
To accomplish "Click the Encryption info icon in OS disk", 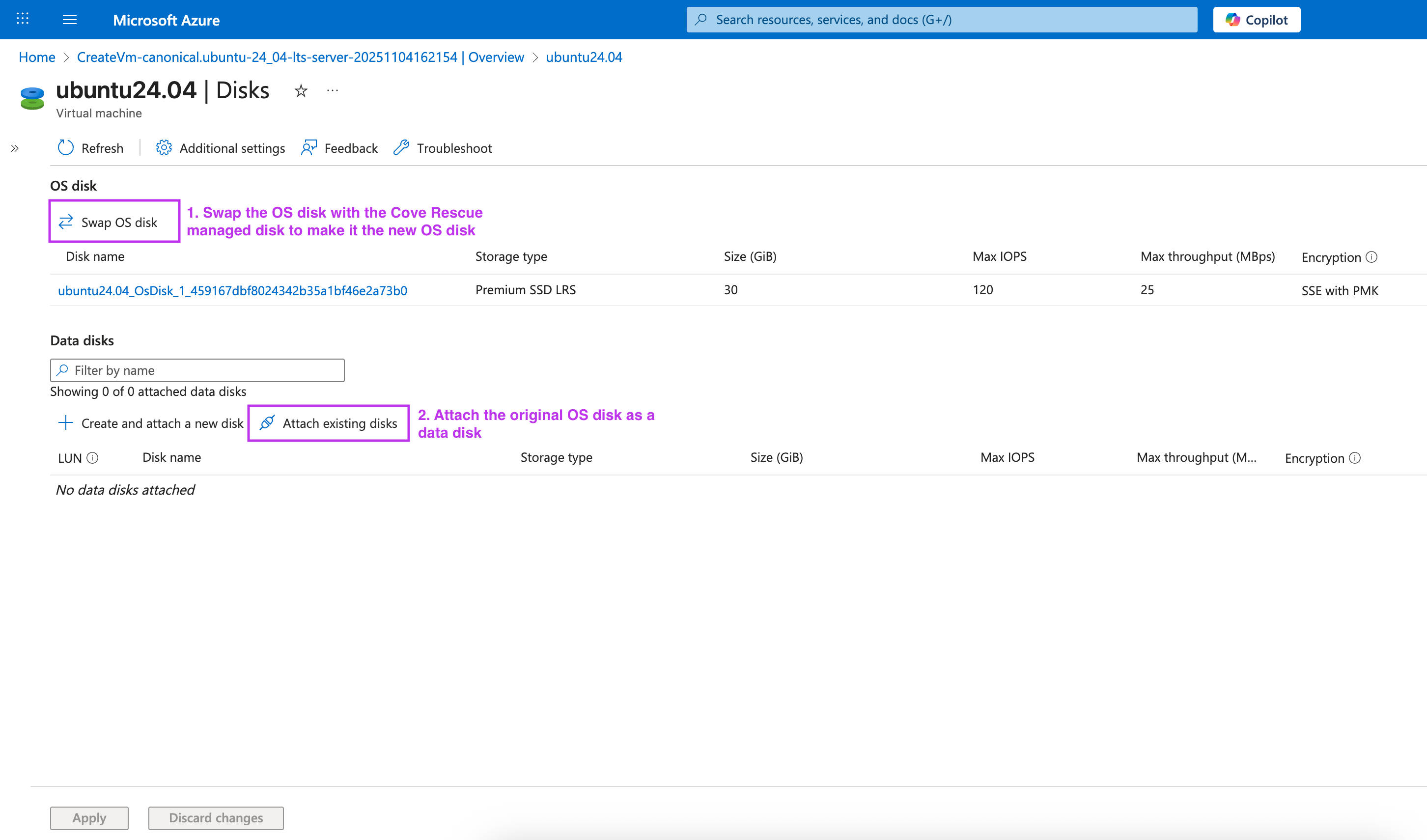I will pyautogui.click(x=1371, y=257).
